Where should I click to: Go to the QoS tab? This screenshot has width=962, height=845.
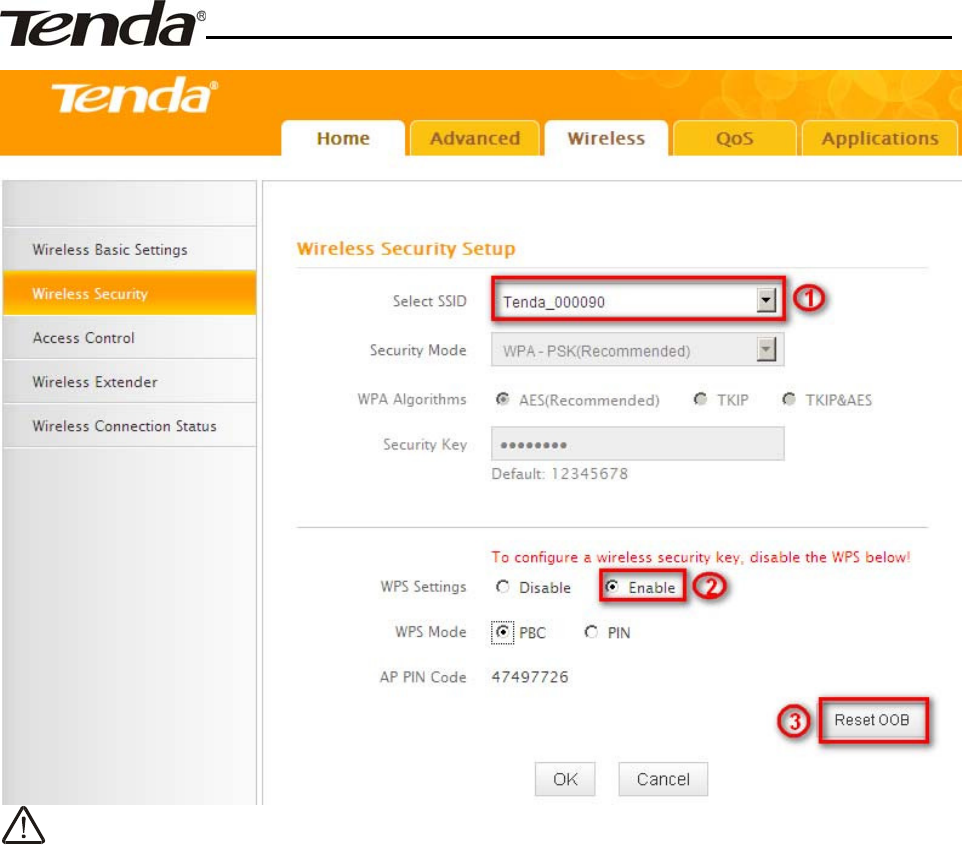click(x=734, y=138)
